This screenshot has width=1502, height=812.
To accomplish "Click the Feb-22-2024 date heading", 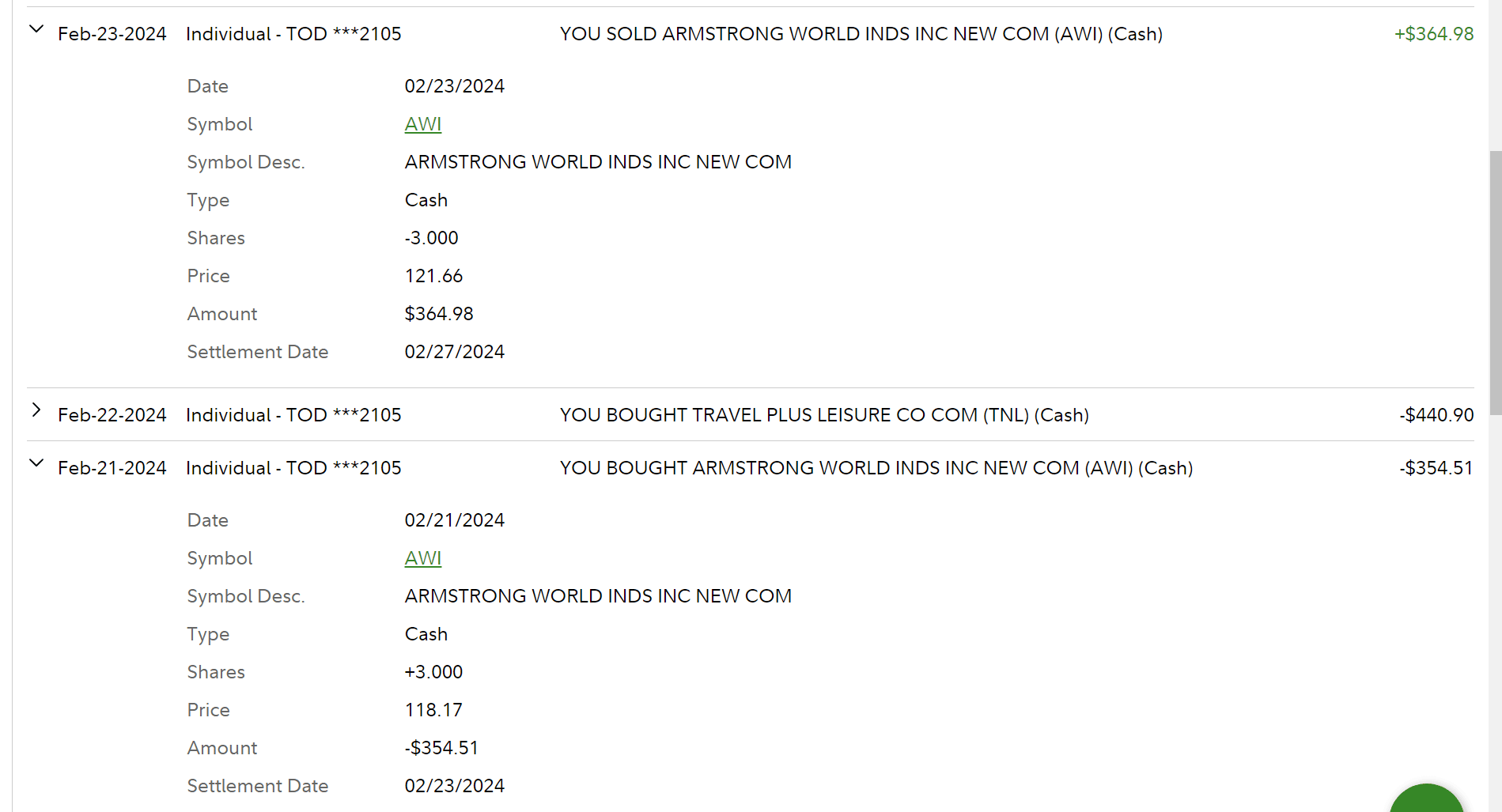I will coord(112,415).
